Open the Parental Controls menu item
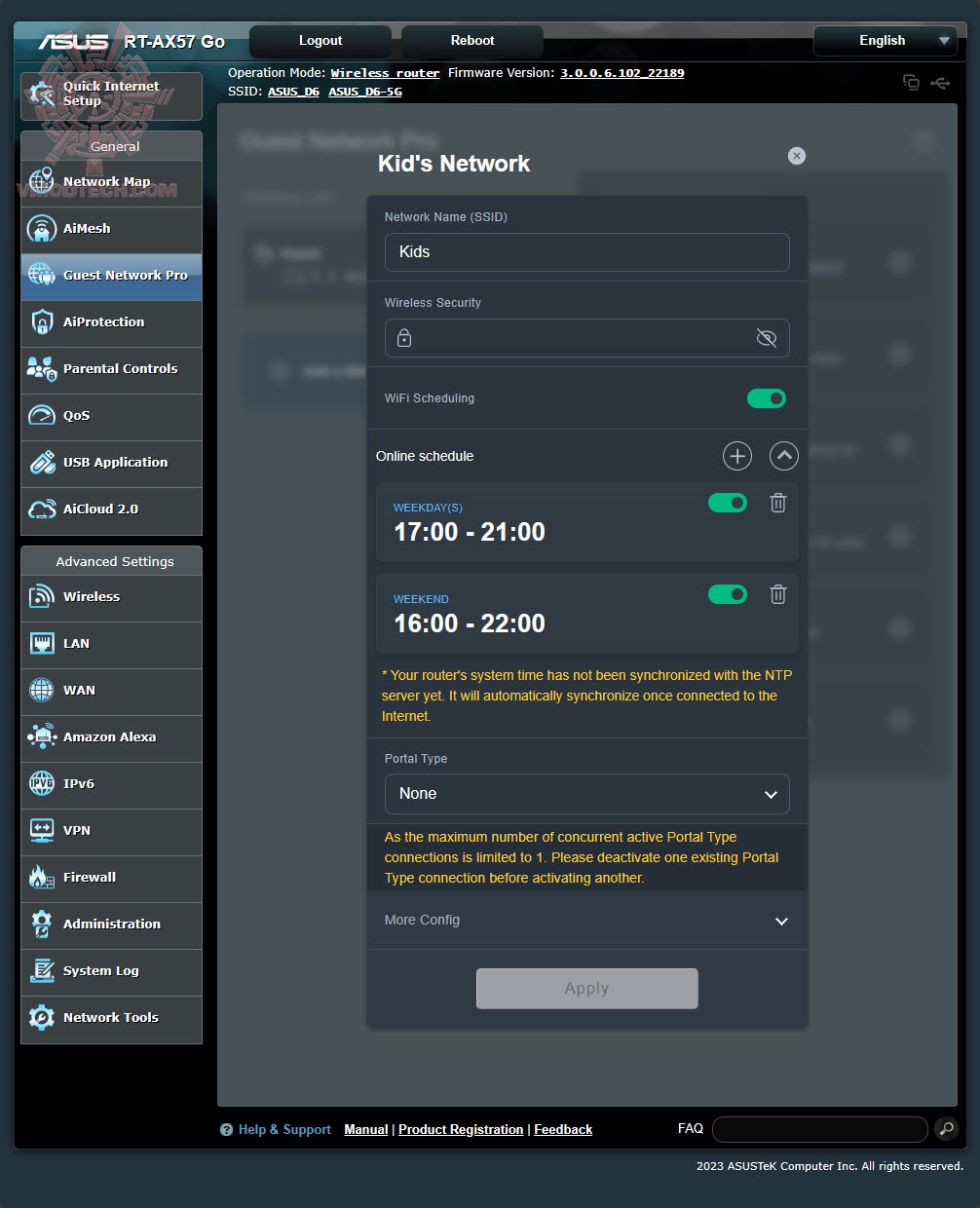The image size is (980, 1208). (111, 369)
